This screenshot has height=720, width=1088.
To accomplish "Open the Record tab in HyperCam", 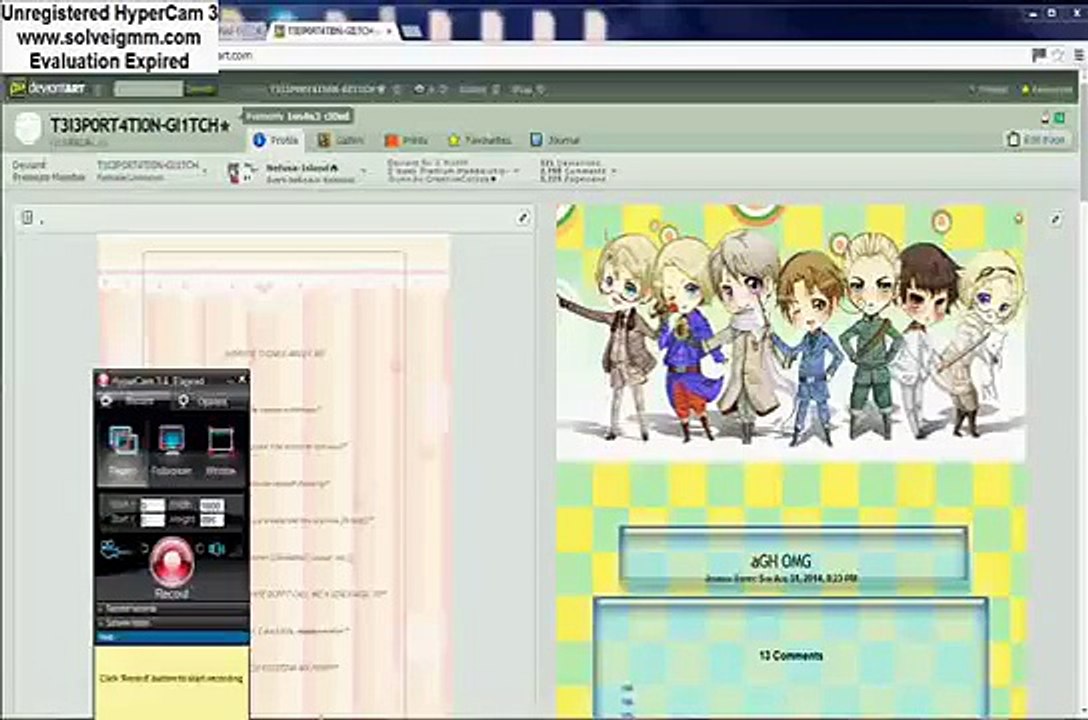I will tap(133, 400).
